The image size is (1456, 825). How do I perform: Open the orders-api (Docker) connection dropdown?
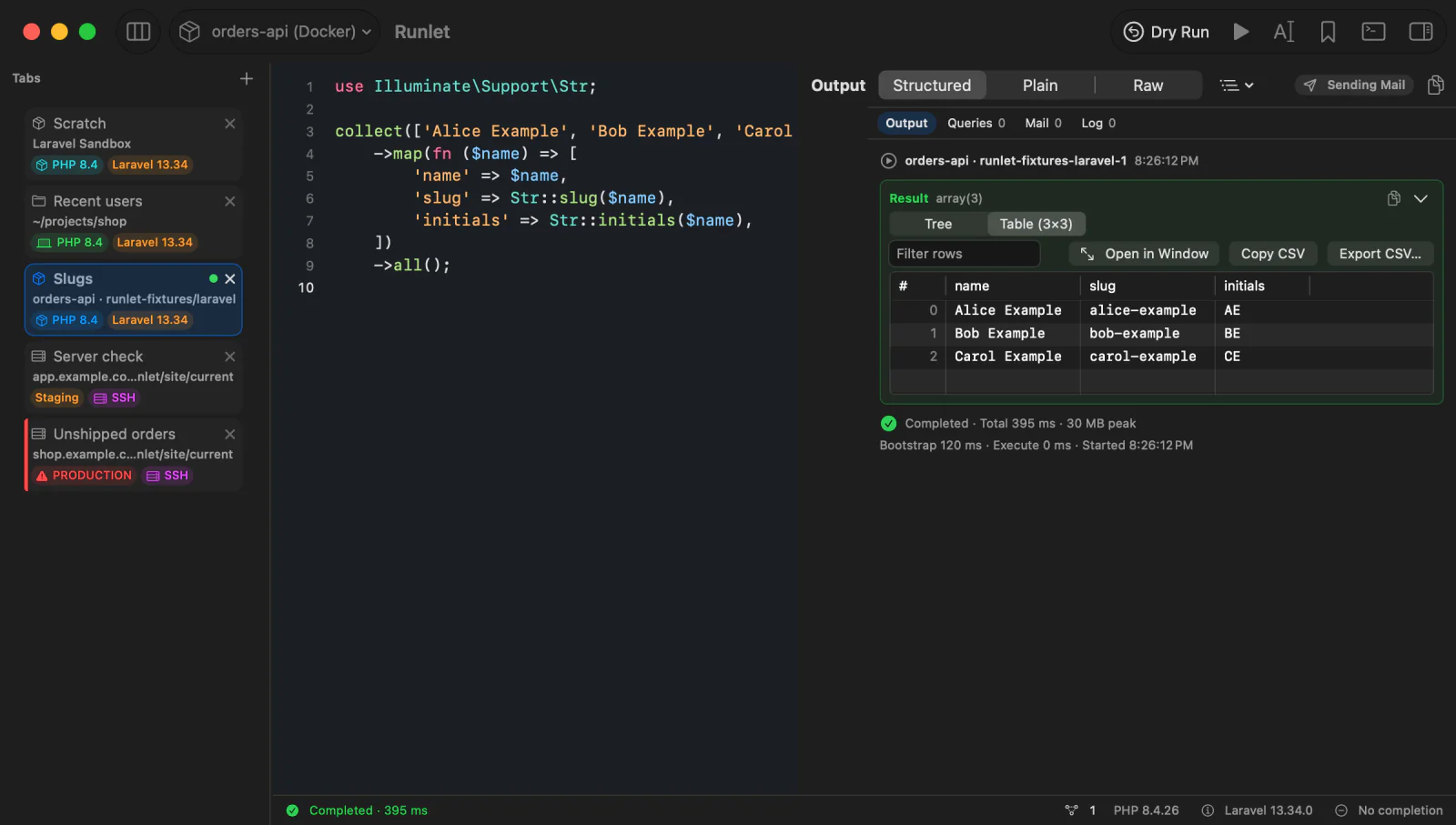(275, 32)
